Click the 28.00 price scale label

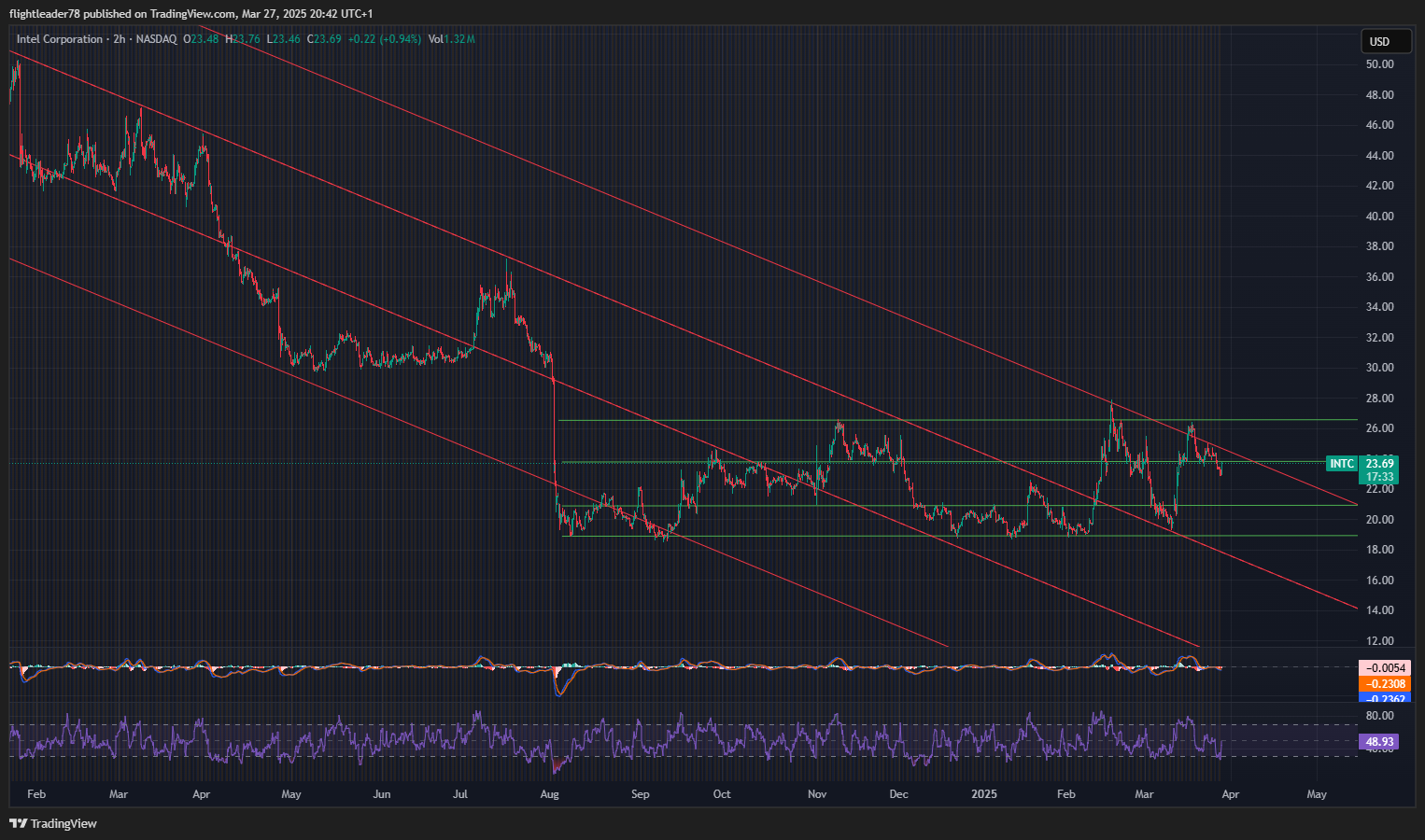click(x=1379, y=399)
